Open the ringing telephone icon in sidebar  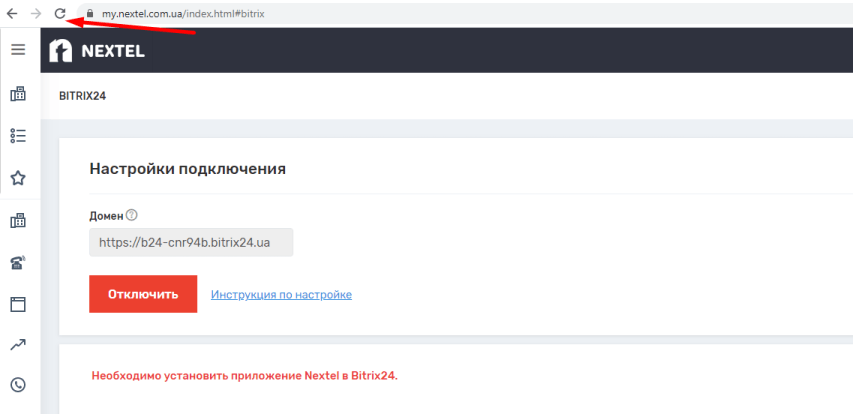[x=18, y=263]
